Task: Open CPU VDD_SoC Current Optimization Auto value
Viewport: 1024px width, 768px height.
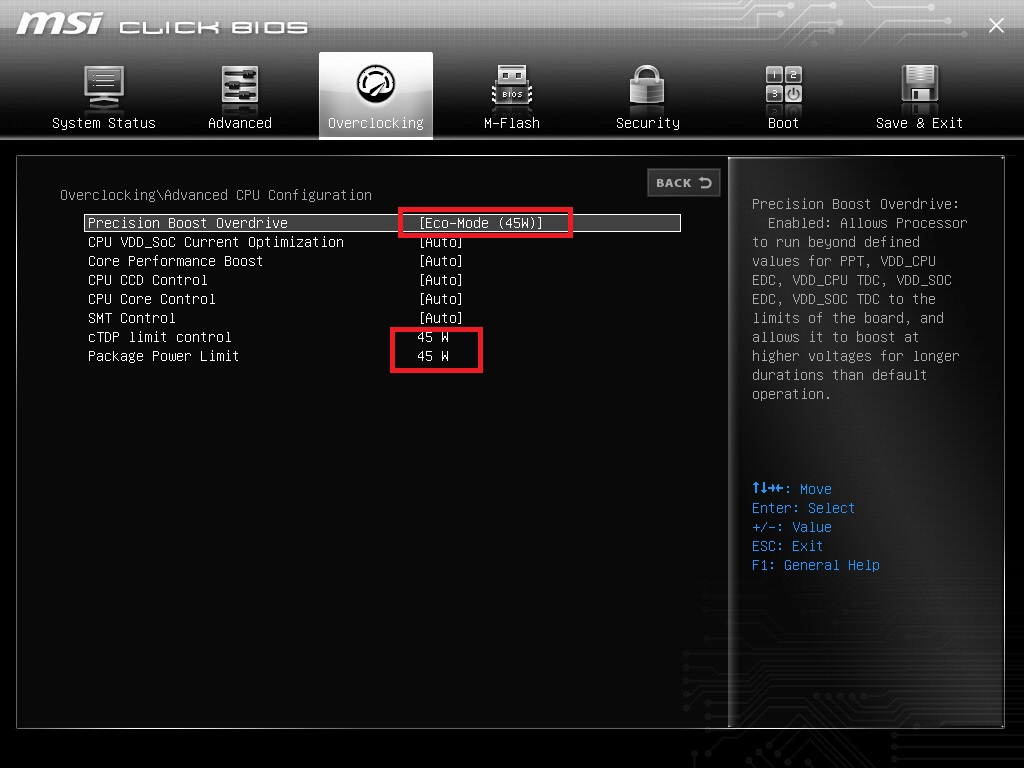Action: pyautogui.click(x=441, y=242)
